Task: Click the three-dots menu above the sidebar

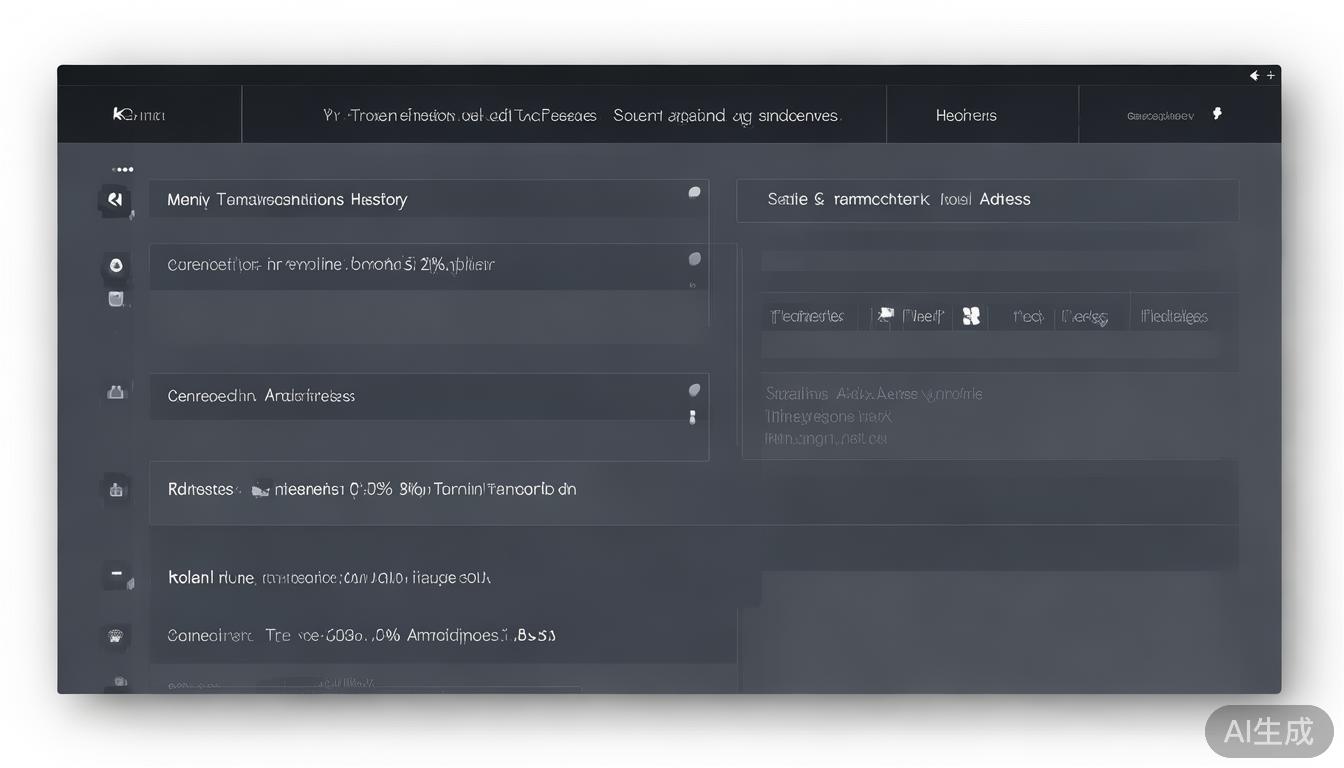Action: (123, 170)
